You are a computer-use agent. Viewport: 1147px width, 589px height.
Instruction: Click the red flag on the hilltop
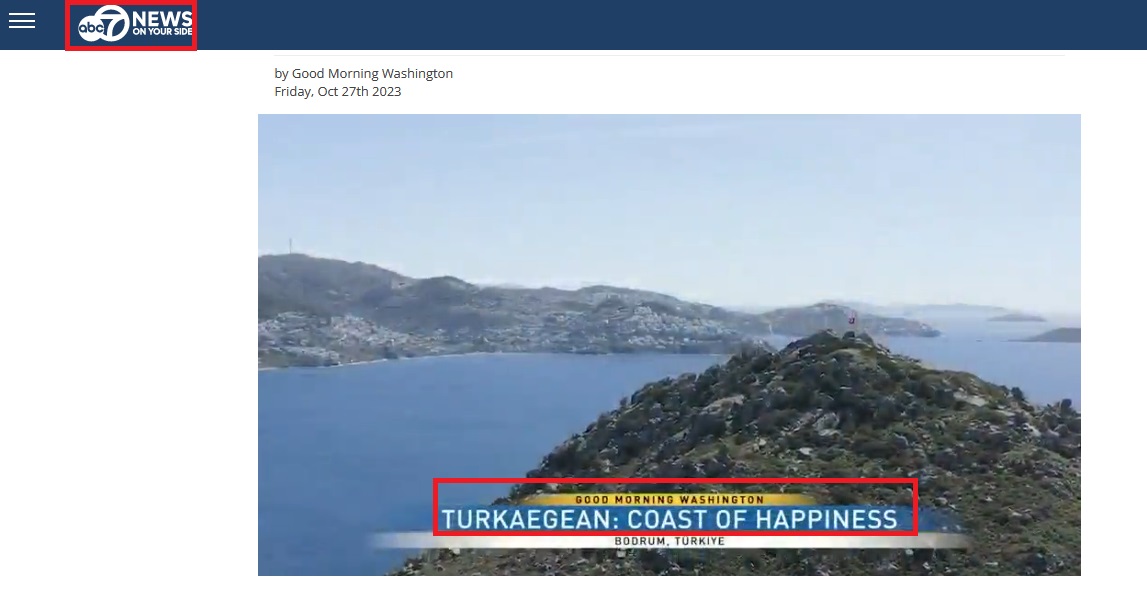pos(852,319)
